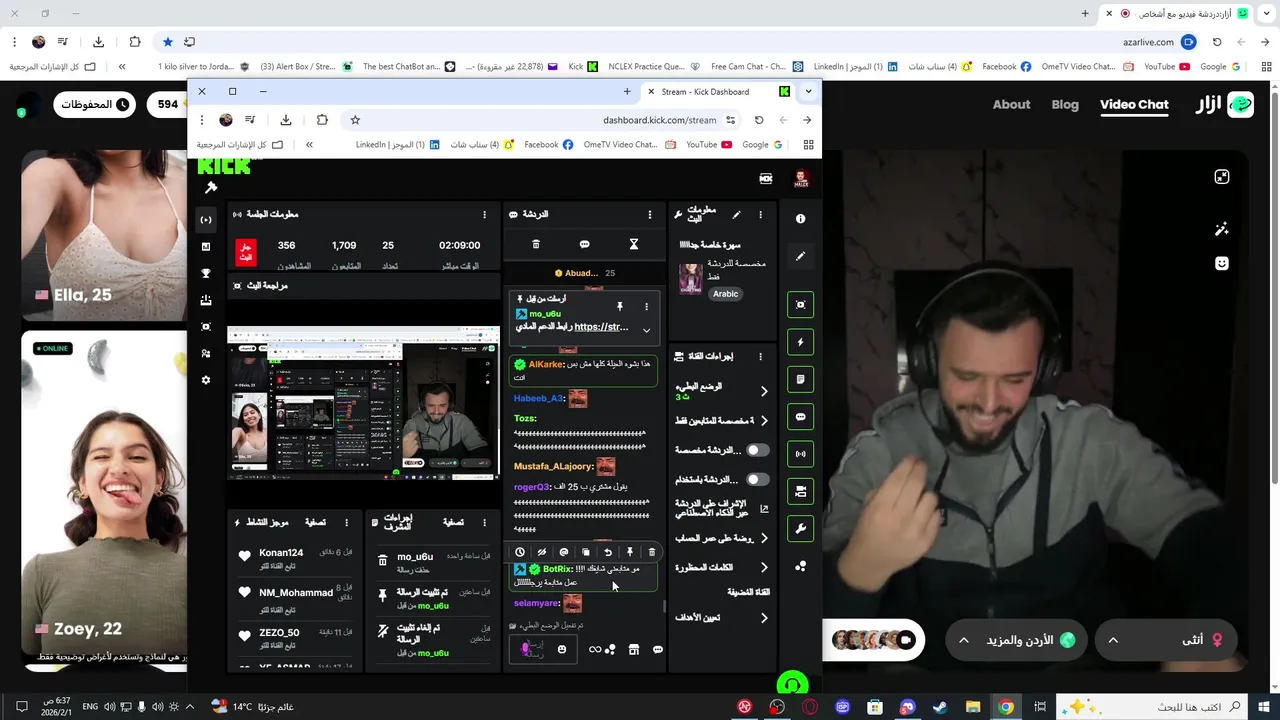Click the speech bubble icon in chat toolbar

[x=584, y=244]
